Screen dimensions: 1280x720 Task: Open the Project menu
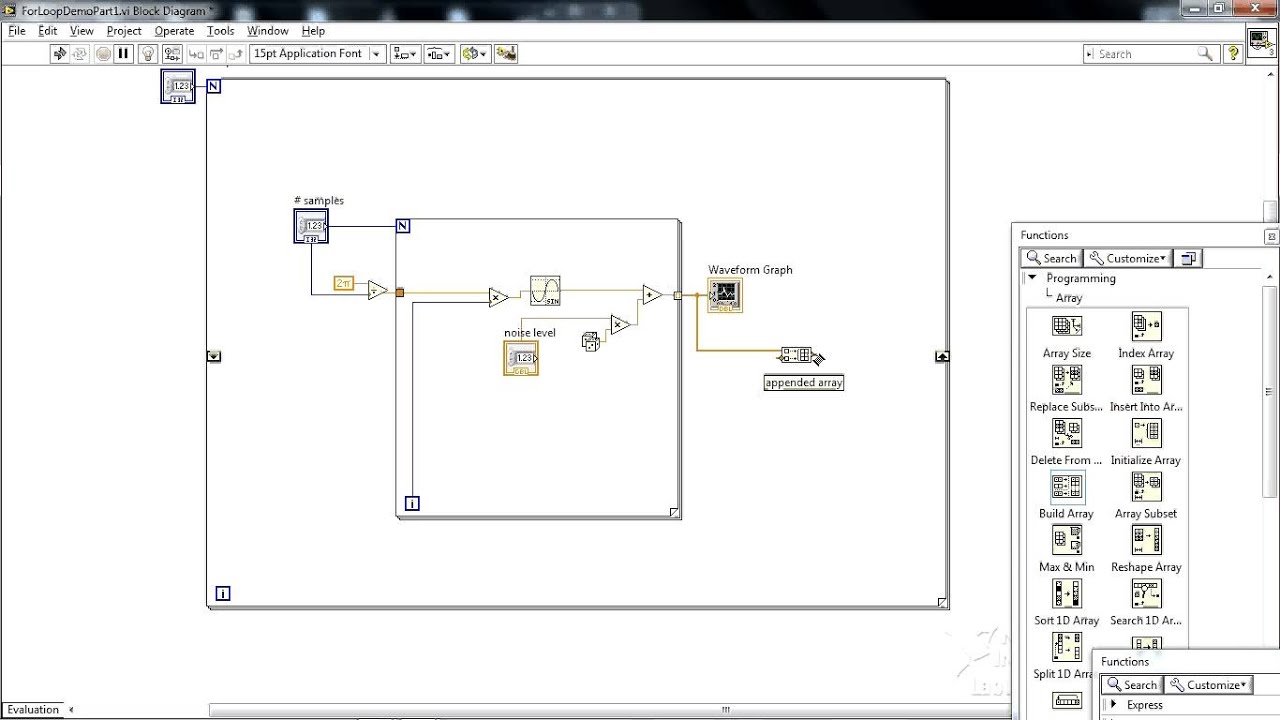[124, 31]
